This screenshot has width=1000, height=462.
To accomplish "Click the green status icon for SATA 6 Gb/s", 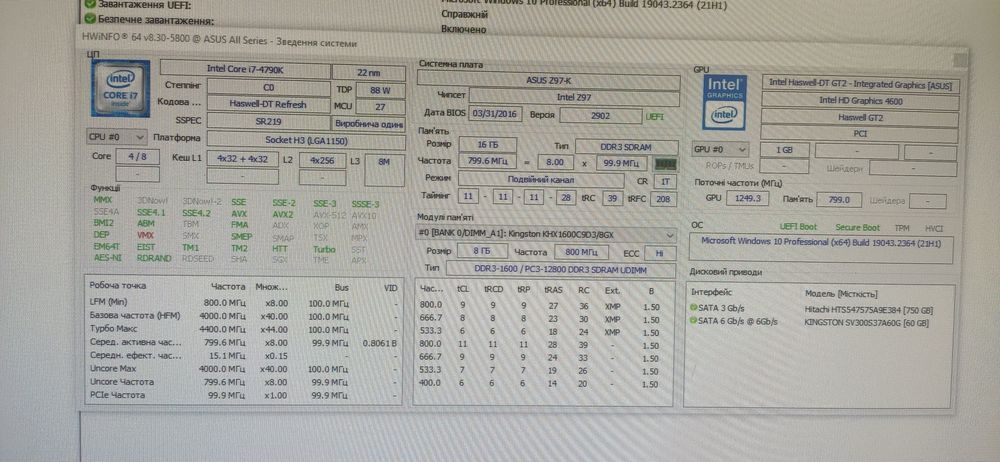I will pos(694,322).
